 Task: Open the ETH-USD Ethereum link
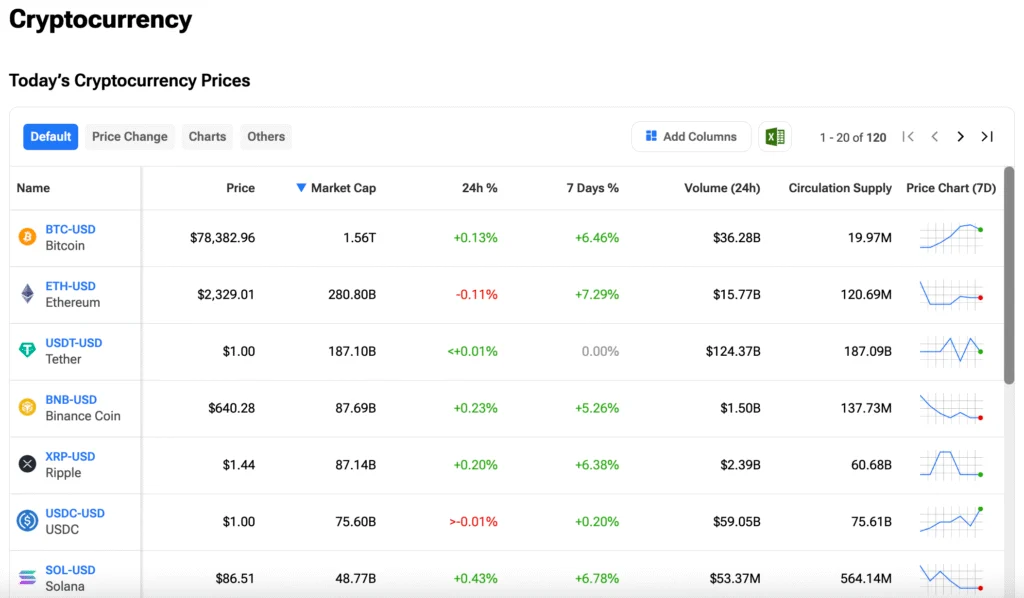(x=70, y=286)
